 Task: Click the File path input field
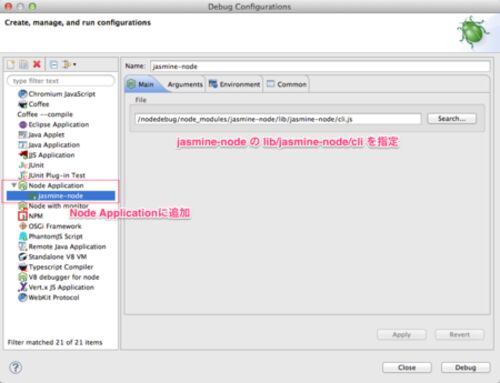(278, 119)
